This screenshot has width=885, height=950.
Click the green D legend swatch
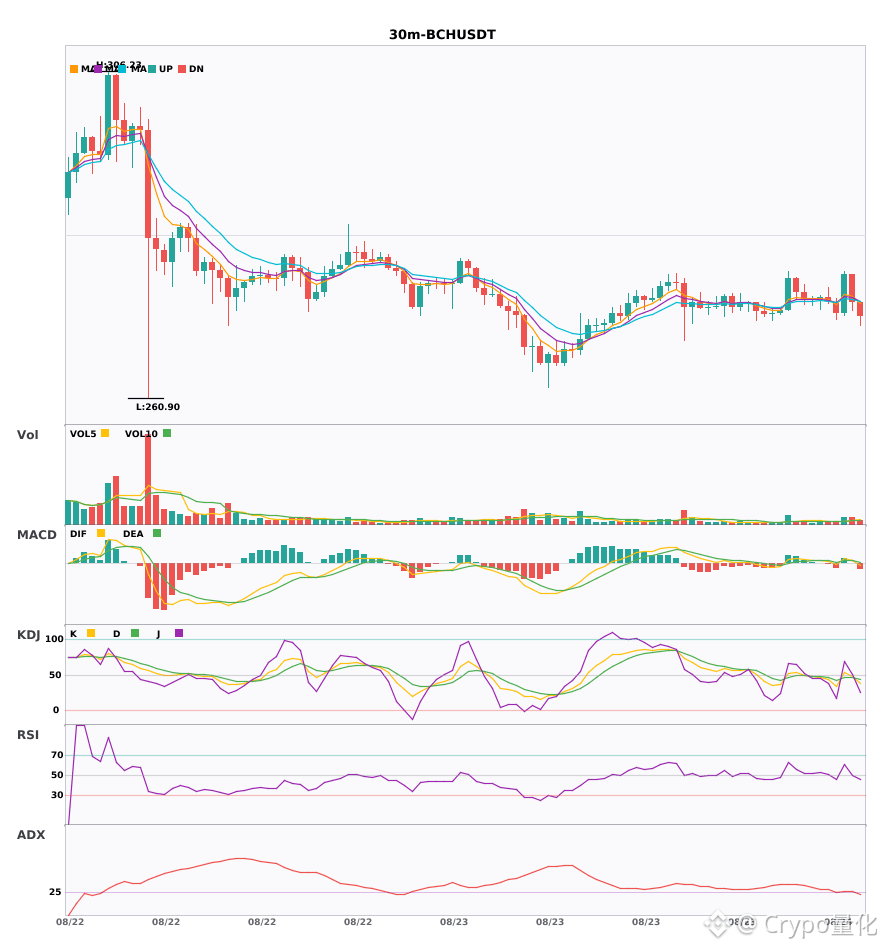click(135, 633)
